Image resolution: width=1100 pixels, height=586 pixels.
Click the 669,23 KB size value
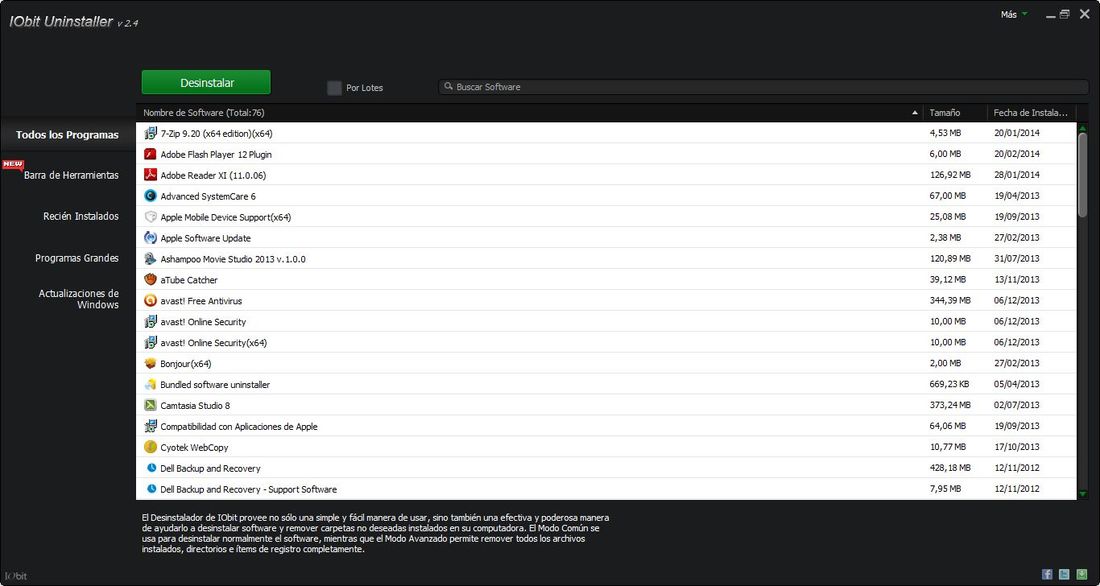click(x=949, y=384)
